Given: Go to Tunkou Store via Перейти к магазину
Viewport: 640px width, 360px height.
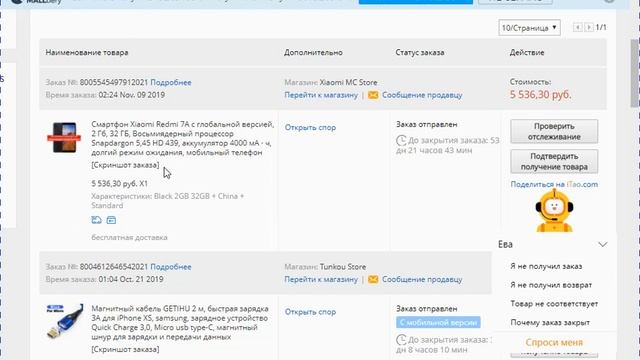Looking at the screenshot, I should pyautogui.click(x=321, y=280).
